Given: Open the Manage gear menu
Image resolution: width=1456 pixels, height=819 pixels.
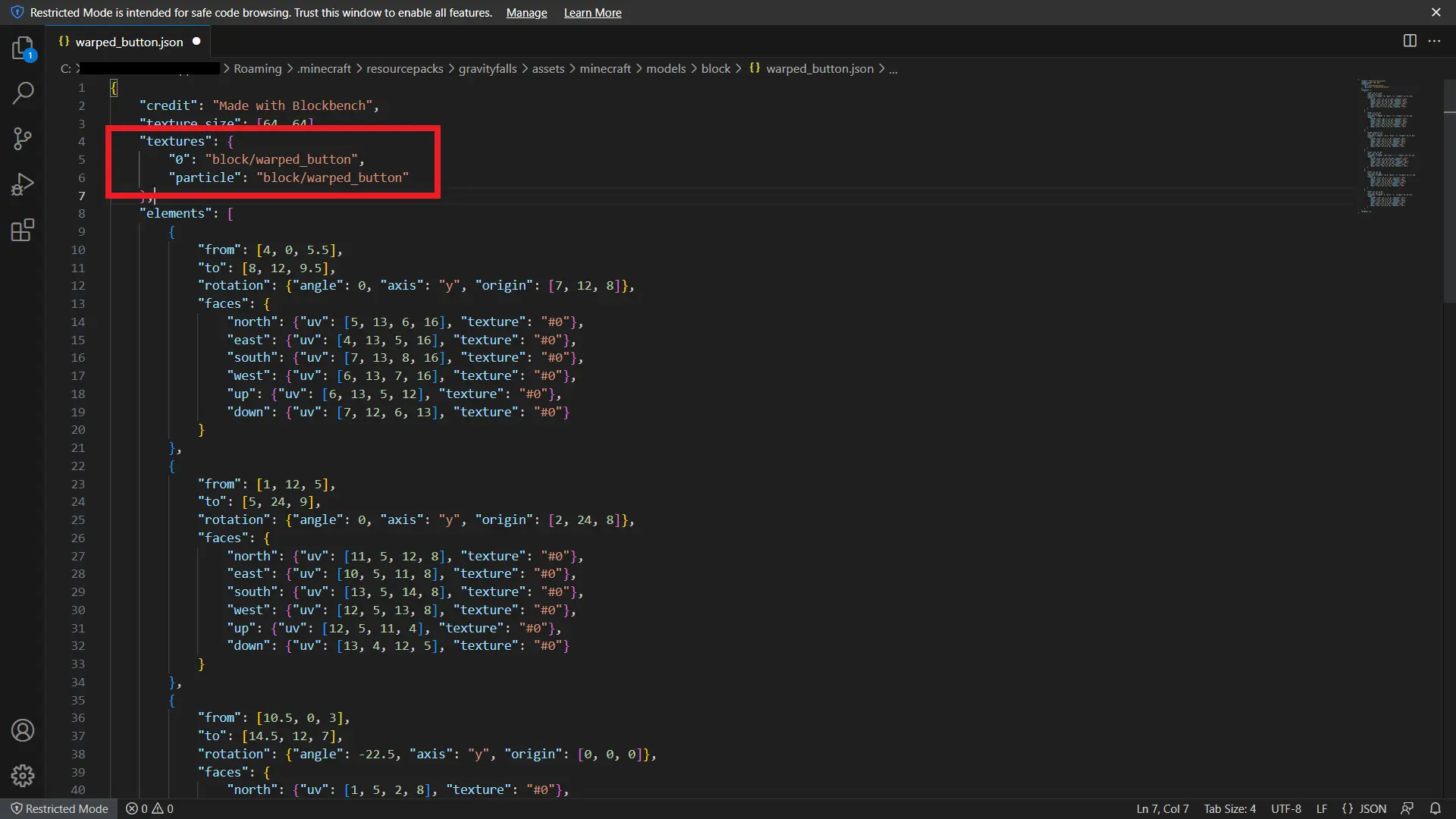Looking at the screenshot, I should (x=23, y=775).
